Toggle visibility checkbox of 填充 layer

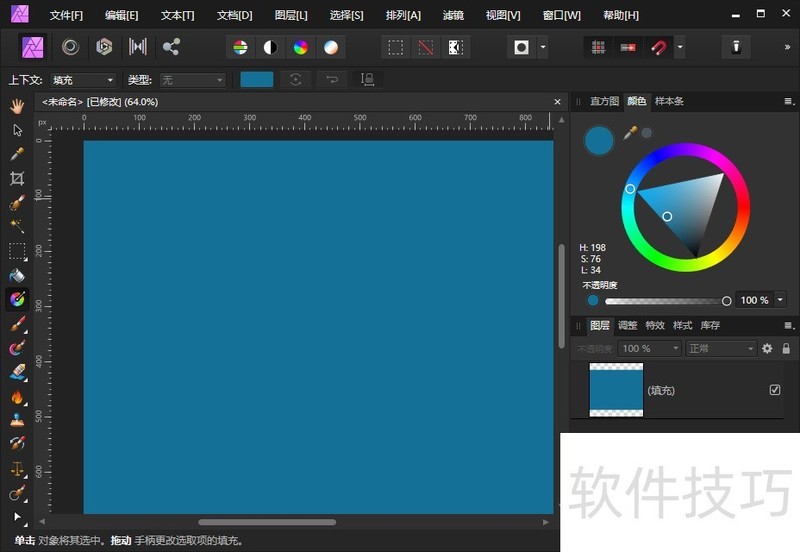coord(775,390)
